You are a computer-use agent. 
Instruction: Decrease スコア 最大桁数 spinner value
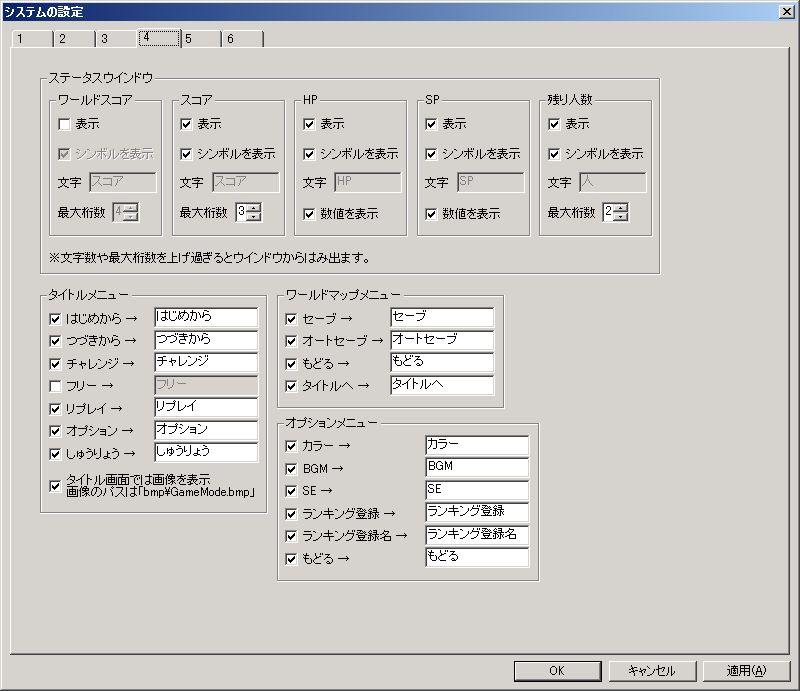click(x=254, y=216)
